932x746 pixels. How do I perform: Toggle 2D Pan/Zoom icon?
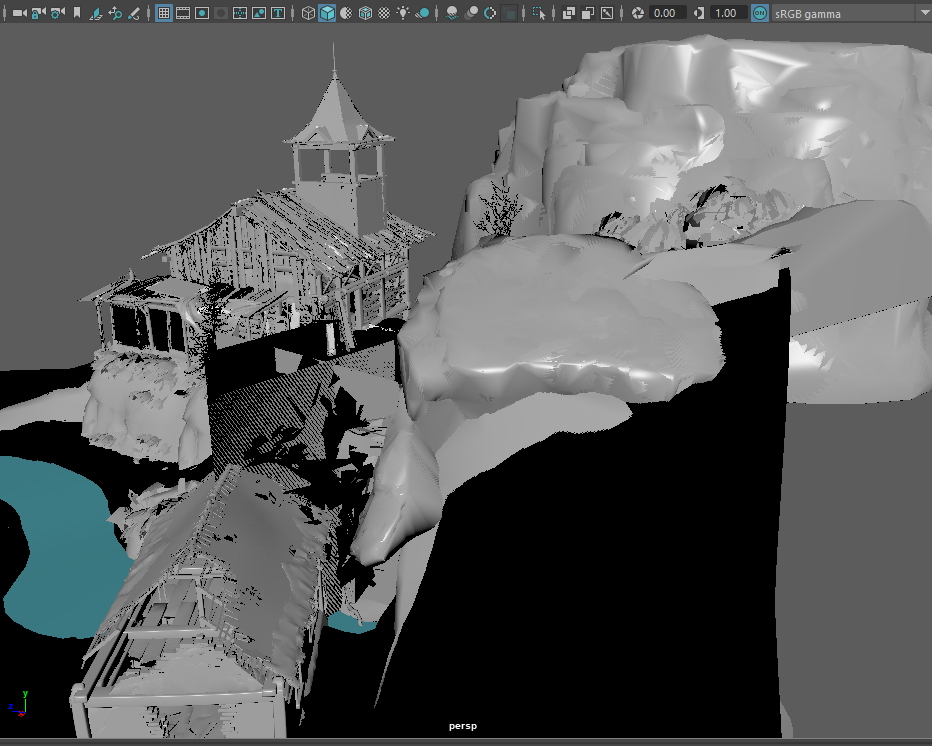click(x=115, y=13)
